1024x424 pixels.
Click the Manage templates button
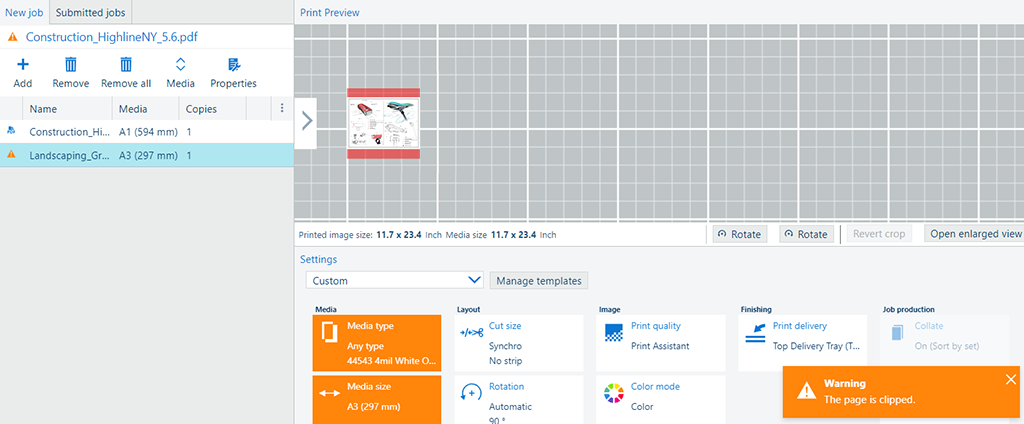tap(538, 281)
